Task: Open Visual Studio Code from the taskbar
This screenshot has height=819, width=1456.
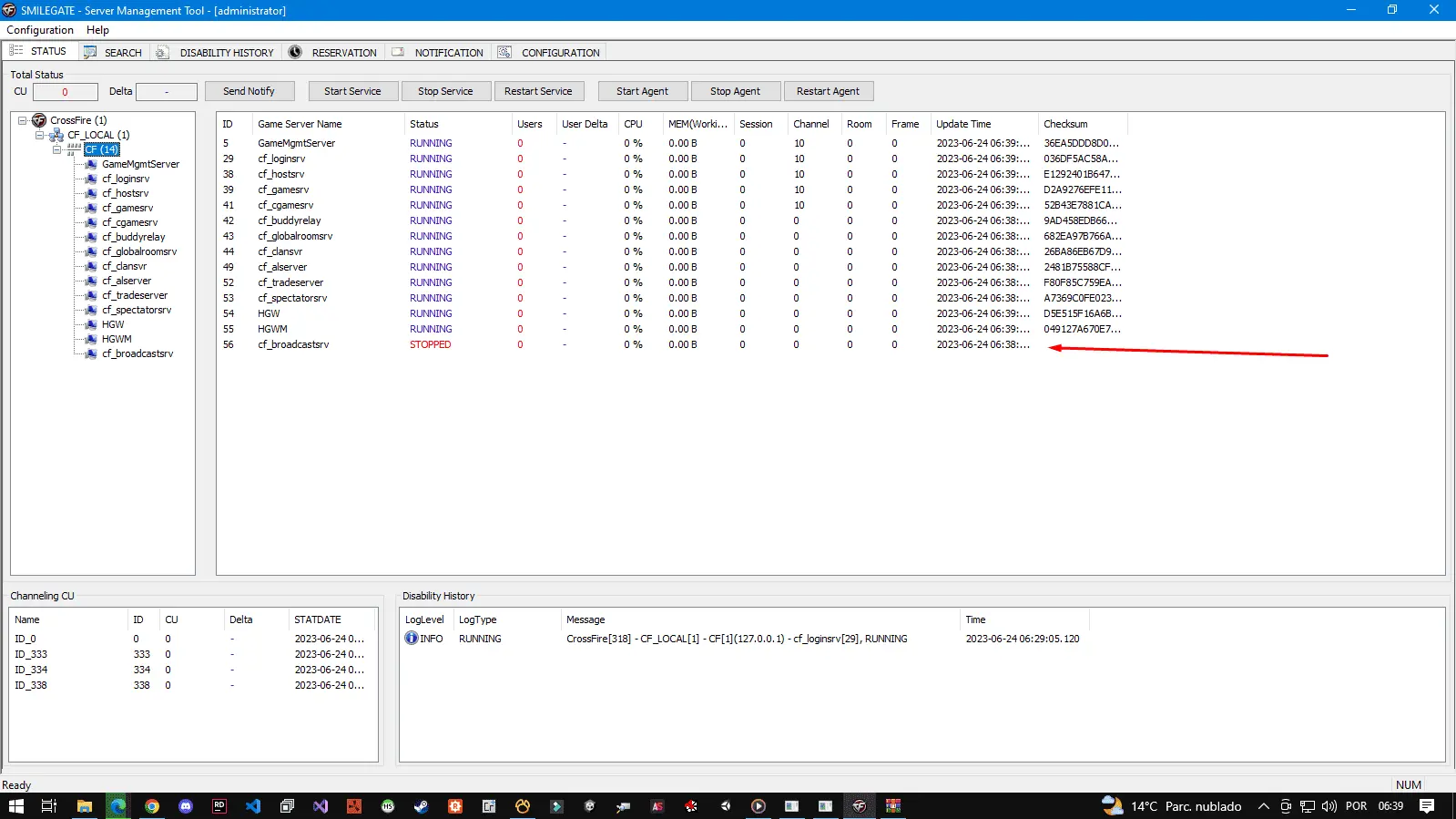Action: point(253,806)
